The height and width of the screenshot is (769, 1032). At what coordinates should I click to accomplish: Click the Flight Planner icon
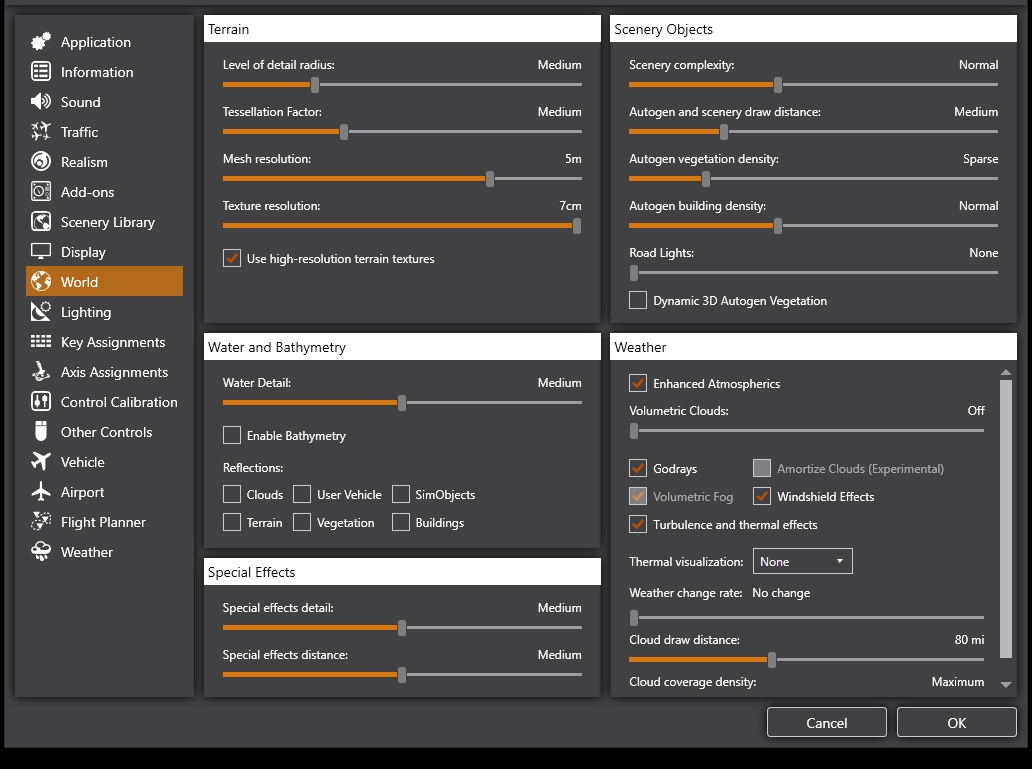[x=40, y=522]
